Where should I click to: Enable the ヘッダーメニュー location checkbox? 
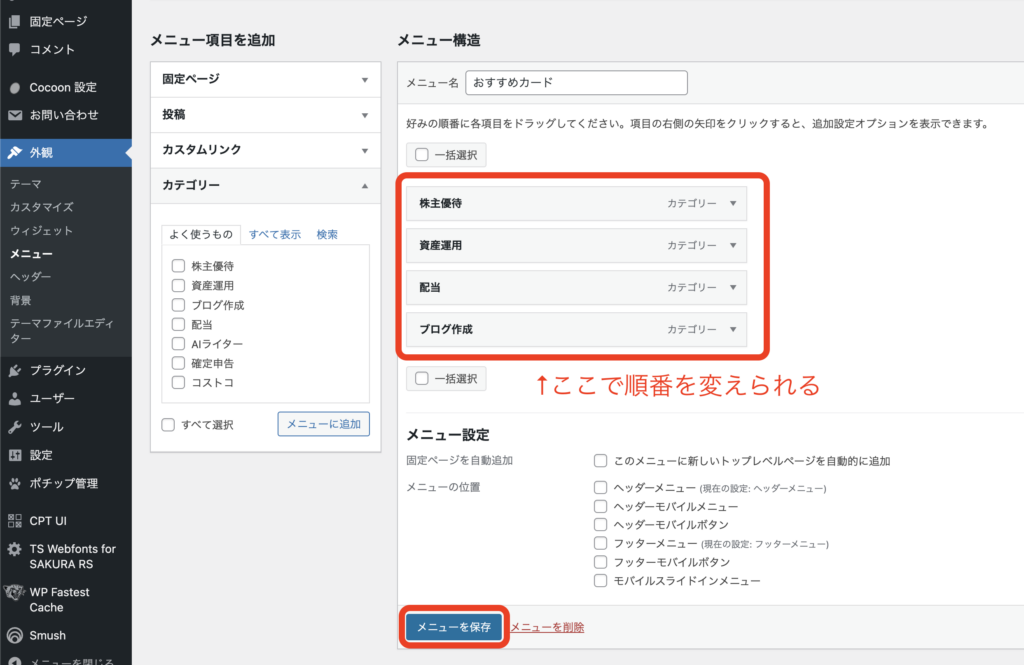[x=600, y=487]
